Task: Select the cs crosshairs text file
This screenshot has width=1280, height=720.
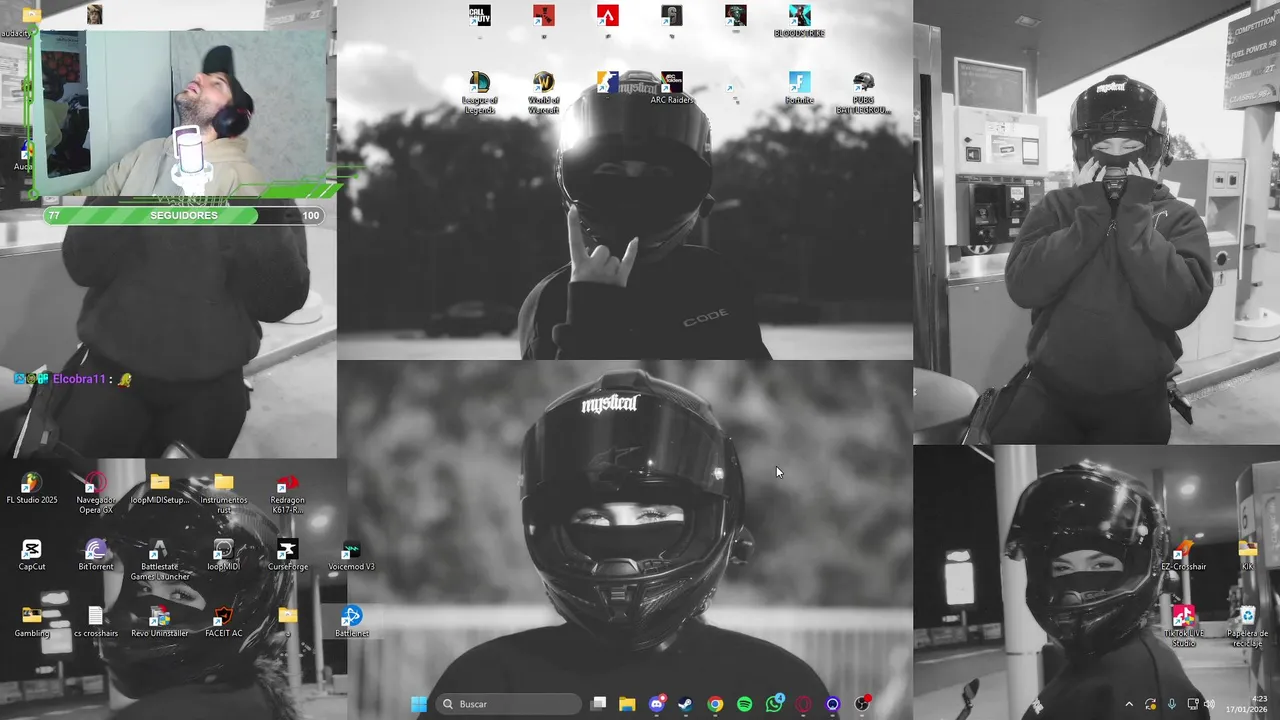Action: click(96, 622)
